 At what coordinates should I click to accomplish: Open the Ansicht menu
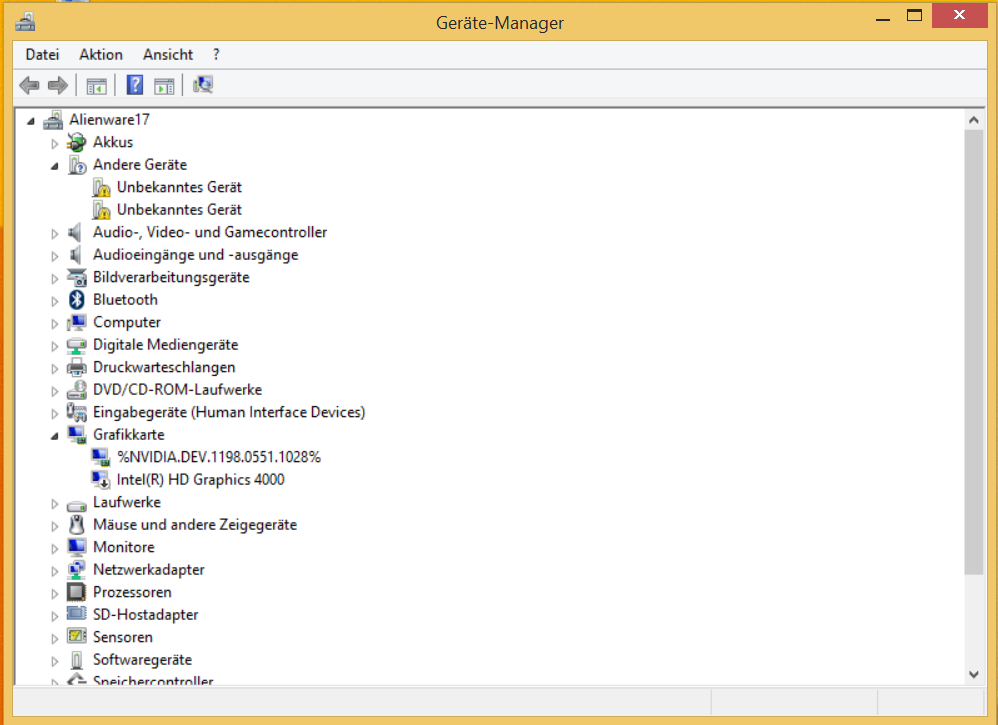168,55
